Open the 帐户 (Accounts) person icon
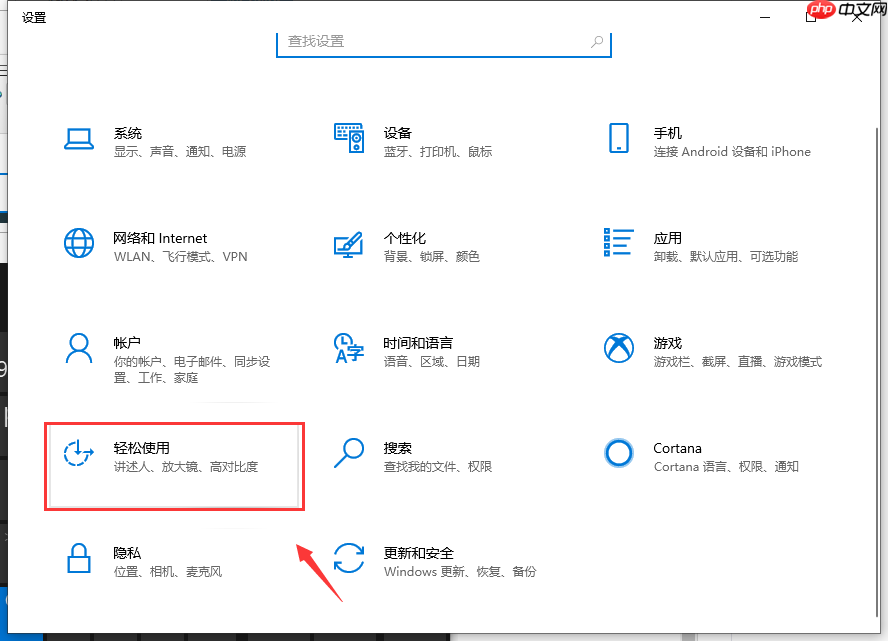The height and width of the screenshot is (641, 888). point(79,346)
